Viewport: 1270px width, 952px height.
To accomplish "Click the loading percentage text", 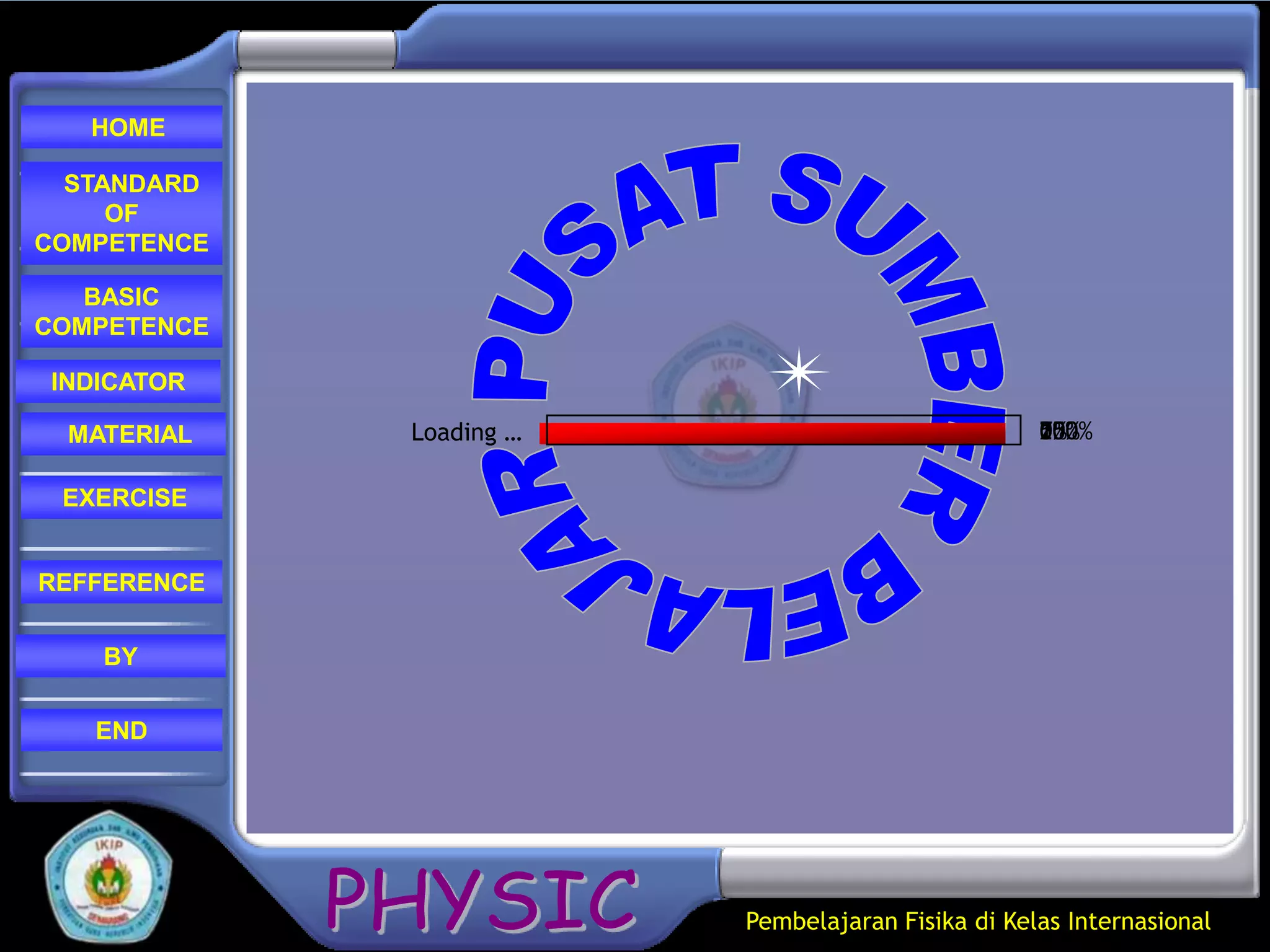I will point(1065,431).
